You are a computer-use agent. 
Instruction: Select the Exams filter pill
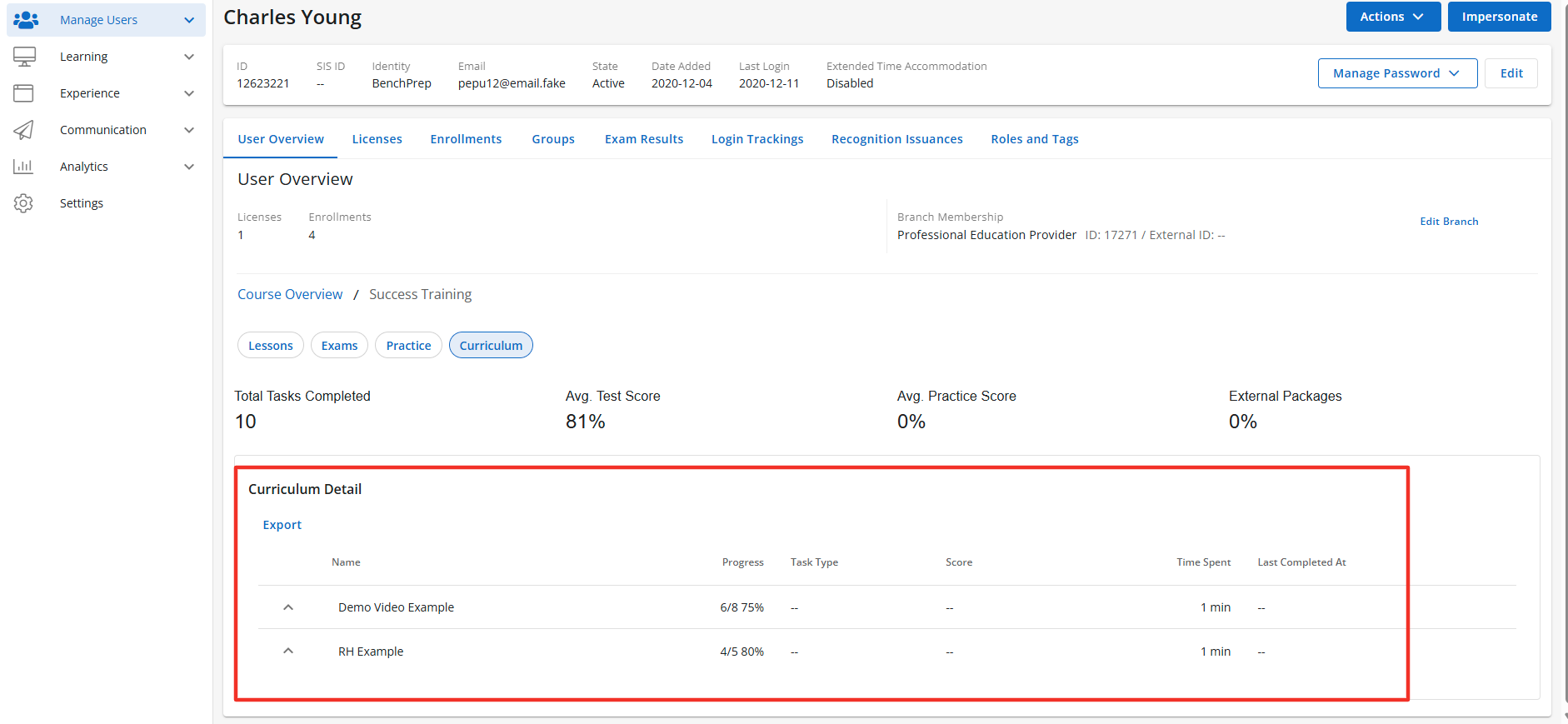point(339,346)
